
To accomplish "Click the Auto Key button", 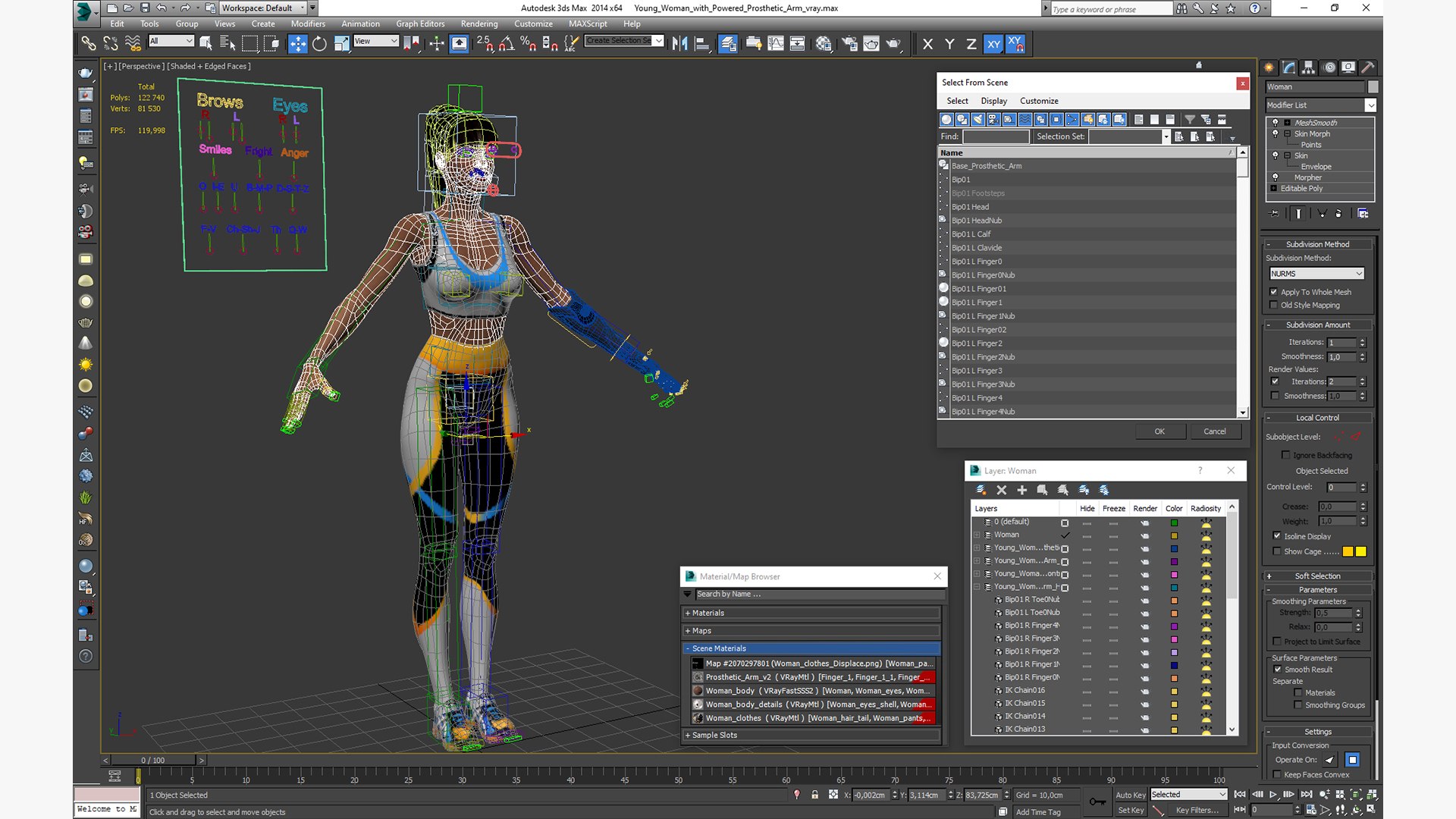I will [1130, 795].
